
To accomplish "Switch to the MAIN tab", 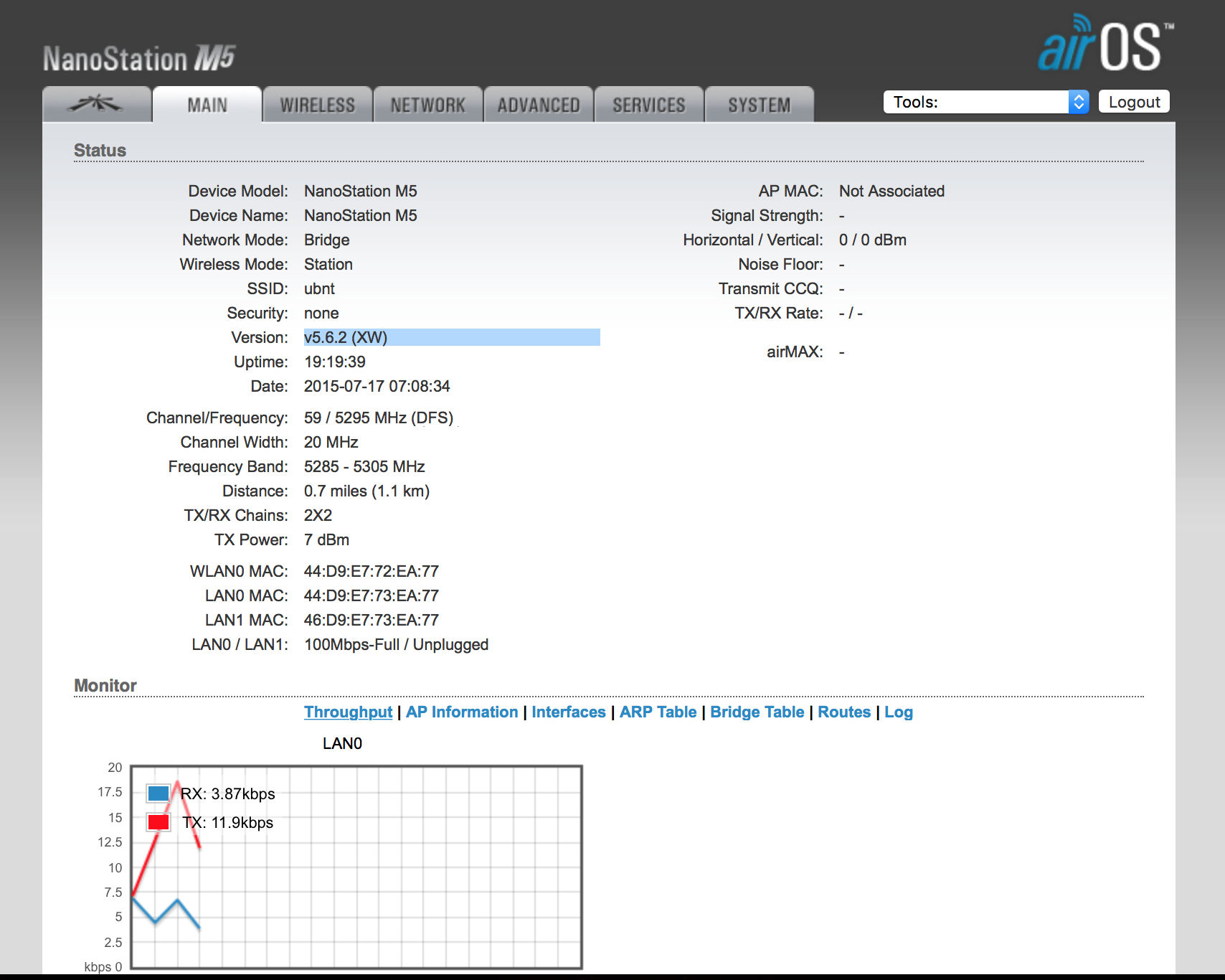I will [x=207, y=105].
